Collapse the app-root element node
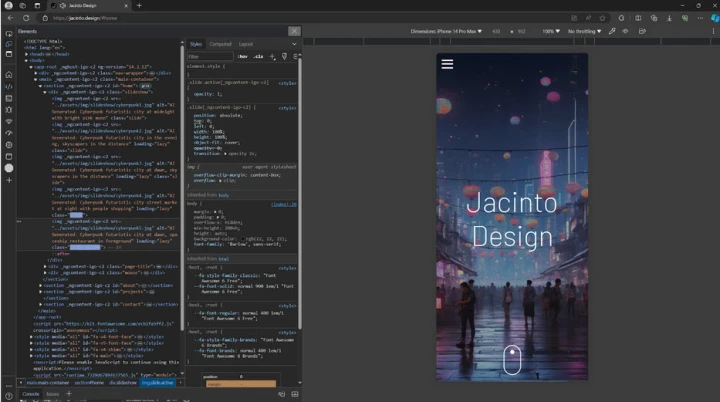 pyautogui.click(x=31, y=67)
